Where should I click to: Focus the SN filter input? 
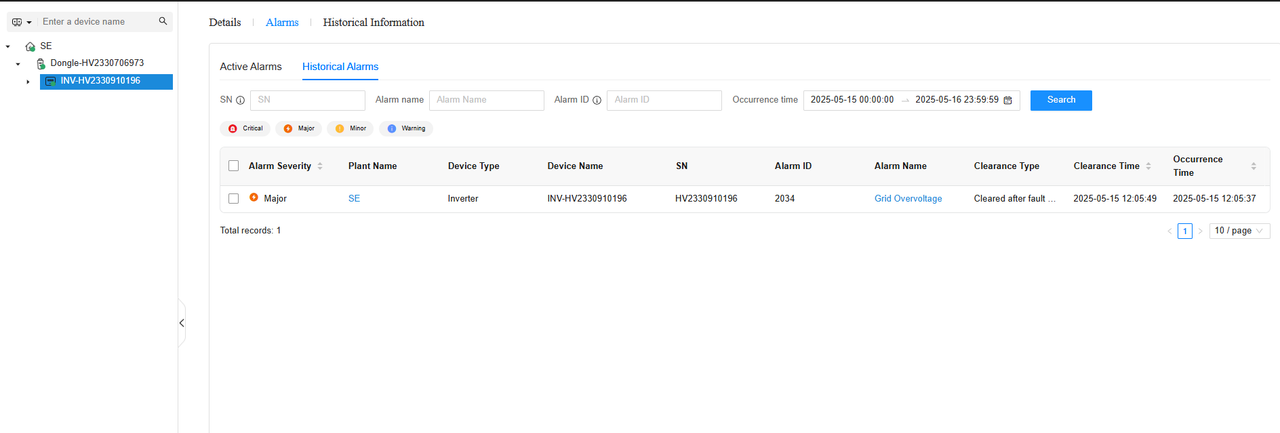coord(308,100)
